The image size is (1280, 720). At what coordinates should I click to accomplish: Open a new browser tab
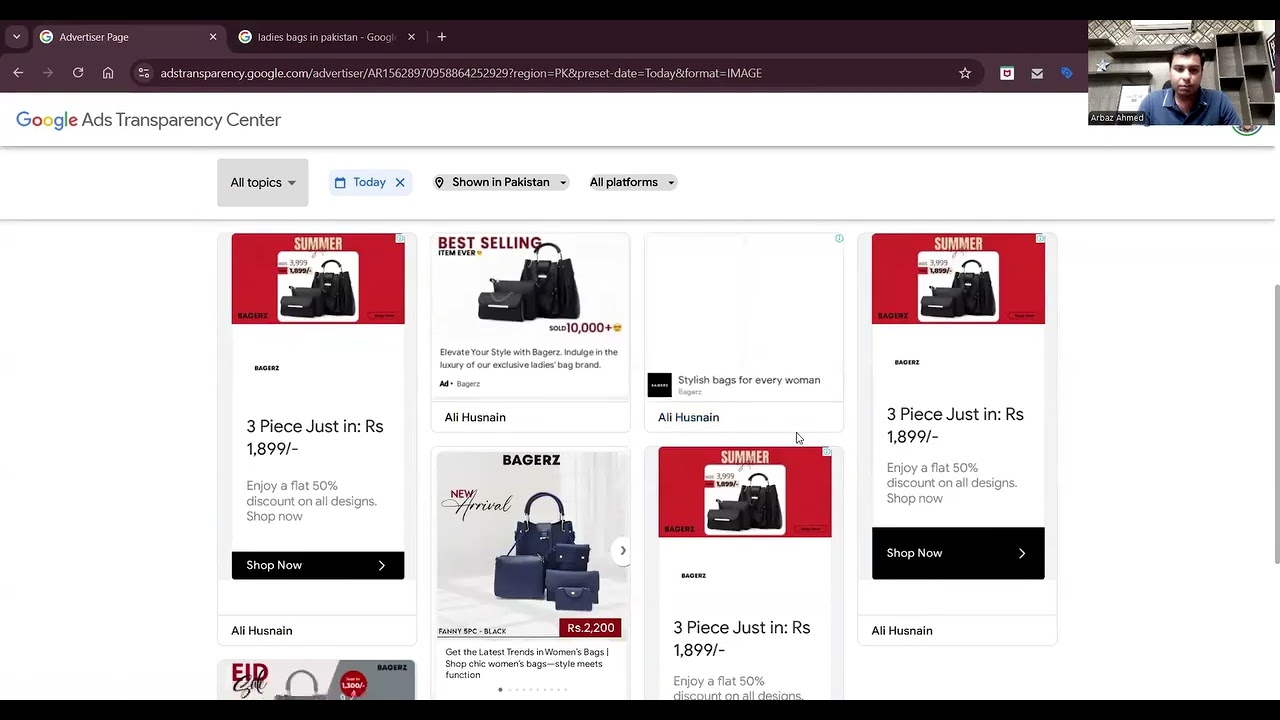pos(441,37)
